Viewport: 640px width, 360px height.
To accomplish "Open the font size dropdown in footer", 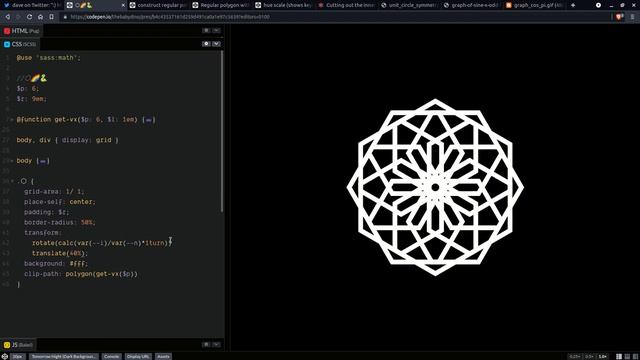I will tap(18, 356).
